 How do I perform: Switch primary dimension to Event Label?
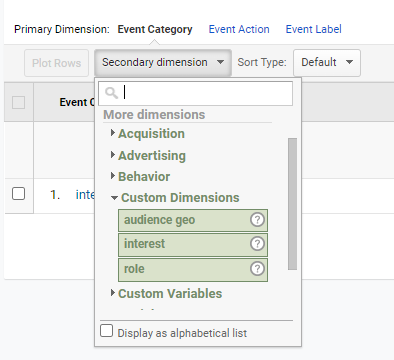313,29
